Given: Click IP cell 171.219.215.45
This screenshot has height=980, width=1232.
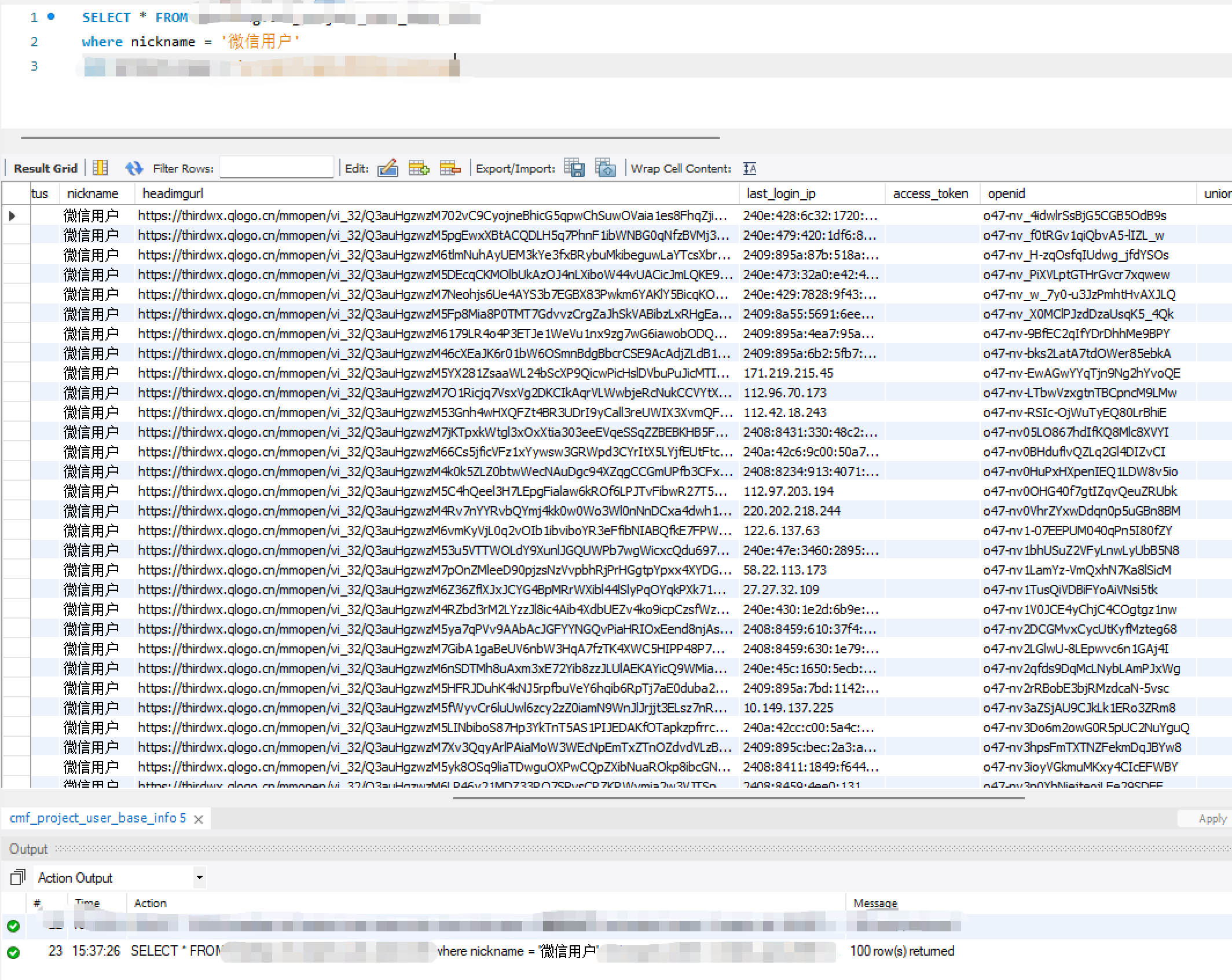Looking at the screenshot, I should [788, 374].
